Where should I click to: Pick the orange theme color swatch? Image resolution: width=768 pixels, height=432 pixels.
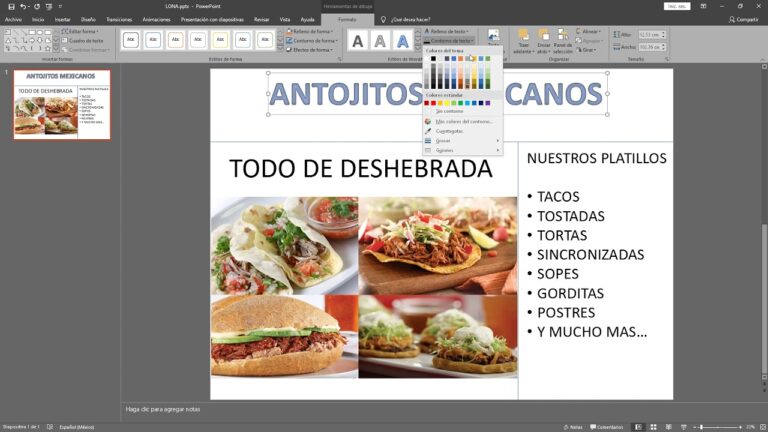click(x=460, y=58)
